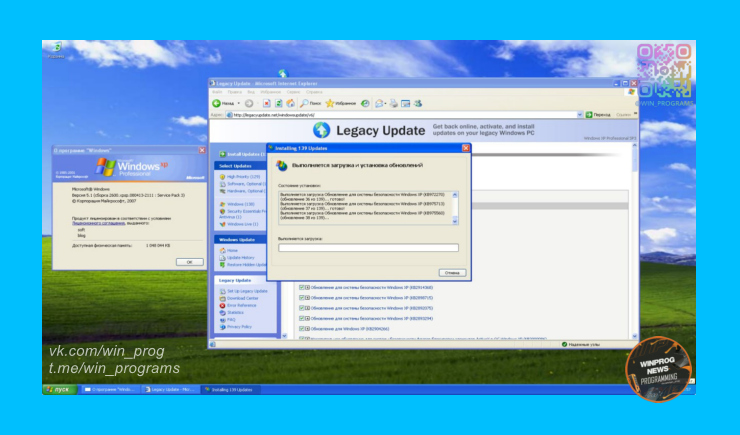Click the Переход go button

coord(598,115)
